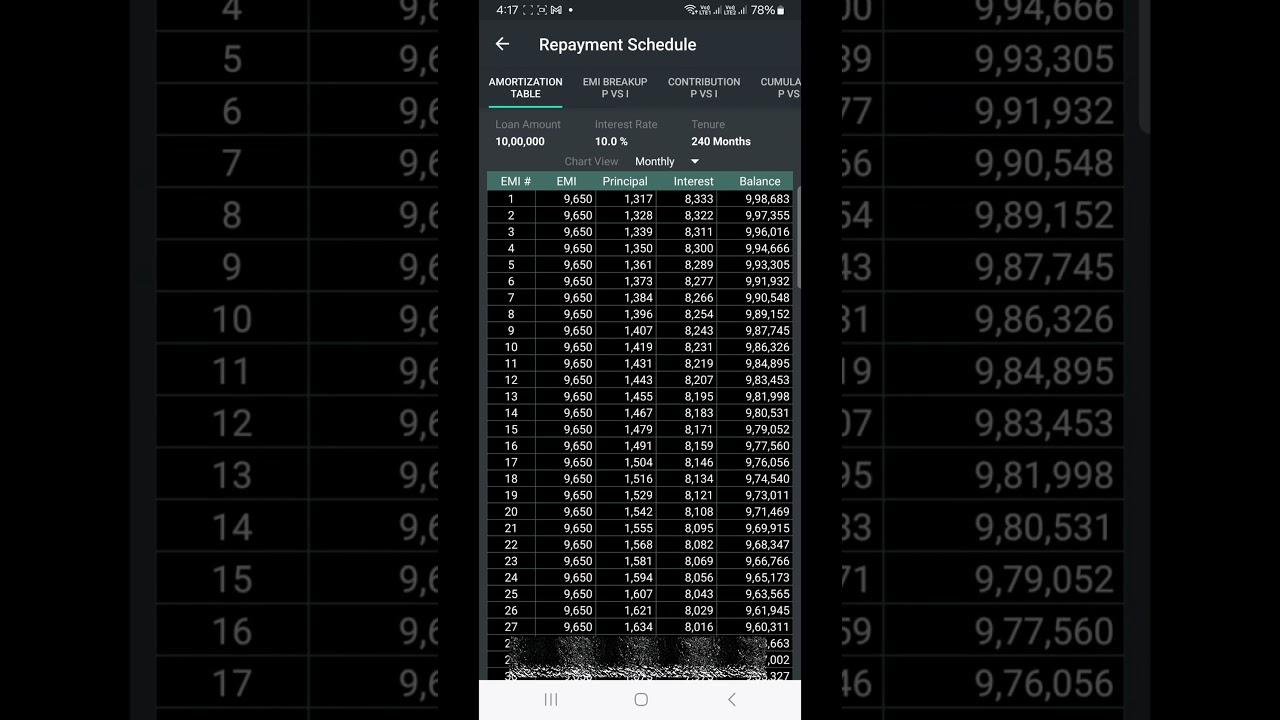This screenshot has height=720, width=1280.
Task: Open the Cumulative P vs I tab
Action: tap(781, 88)
